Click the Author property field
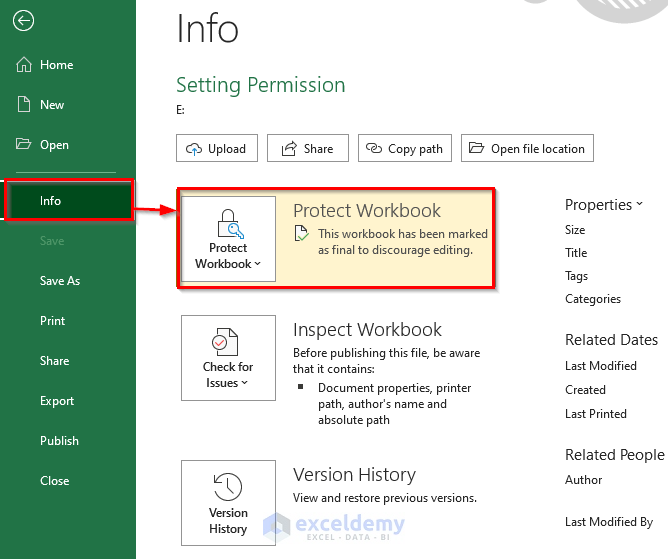Viewport: 668px width, 559px height. 584,480
